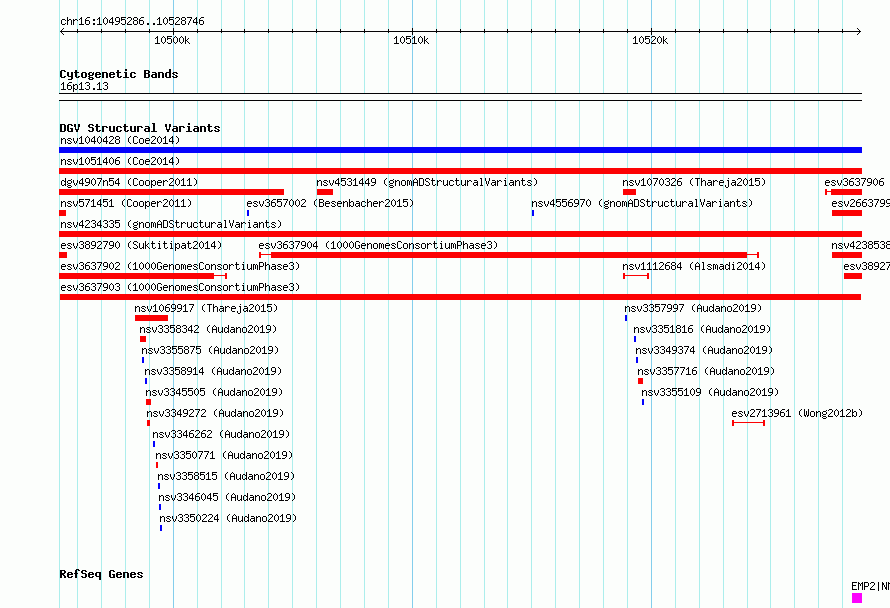
Task: Select the blue nsv1040428 variant bar
Action: pyautogui.click(x=460, y=150)
